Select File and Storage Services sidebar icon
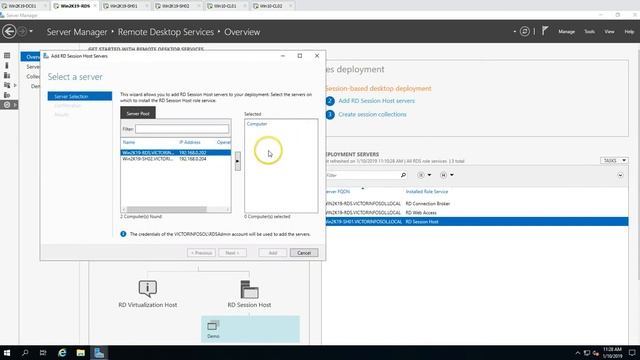Image resolution: width=640 pixels, height=360 pixels. [x=7, y=85]
